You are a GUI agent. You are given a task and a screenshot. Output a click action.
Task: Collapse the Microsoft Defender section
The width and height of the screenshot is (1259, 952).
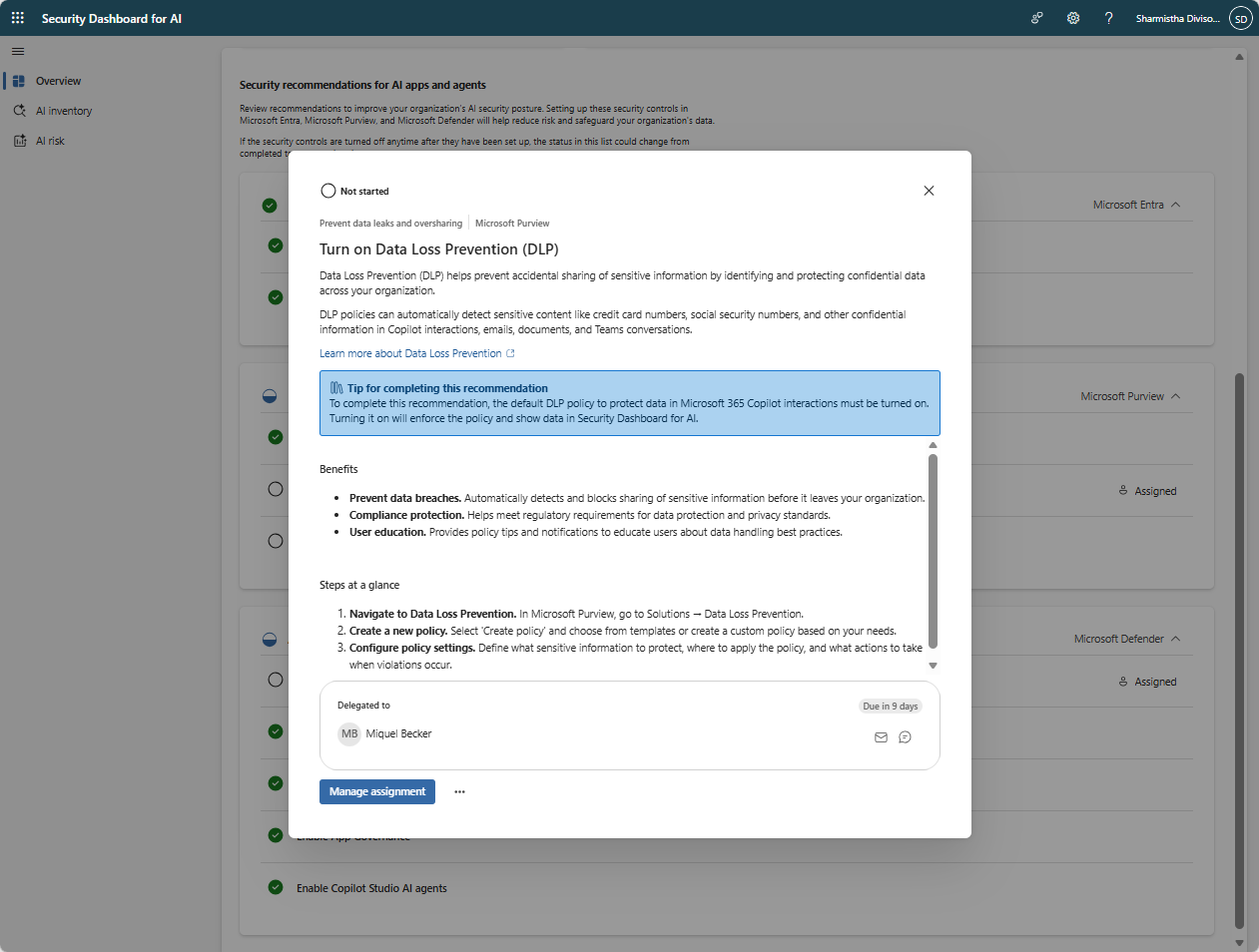[1175, 639]
